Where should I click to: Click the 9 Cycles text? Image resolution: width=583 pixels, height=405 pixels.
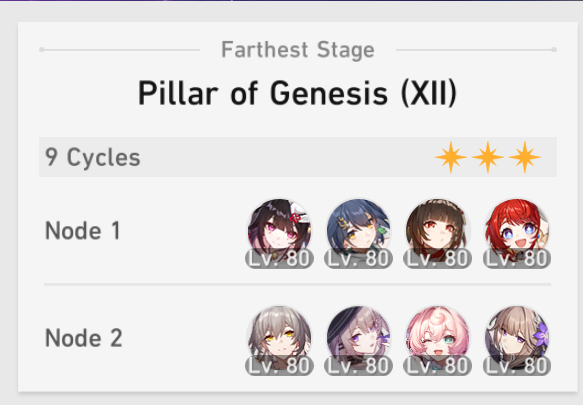click(x=93, y=157)
